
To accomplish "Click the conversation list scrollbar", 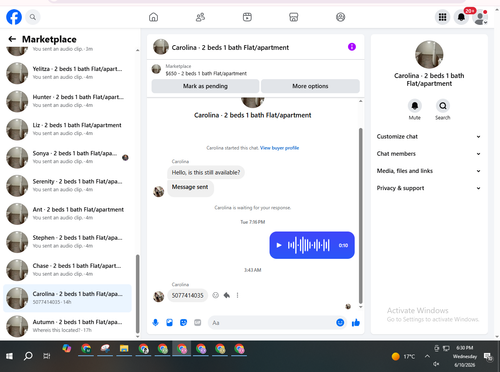I will [137, 293].
